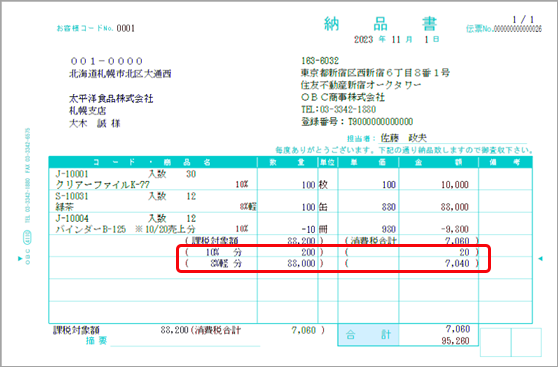Image resolution: width=558 pixels, height=367 pixels.
Task: Click the 数量 column header
Action: [288, 162]
